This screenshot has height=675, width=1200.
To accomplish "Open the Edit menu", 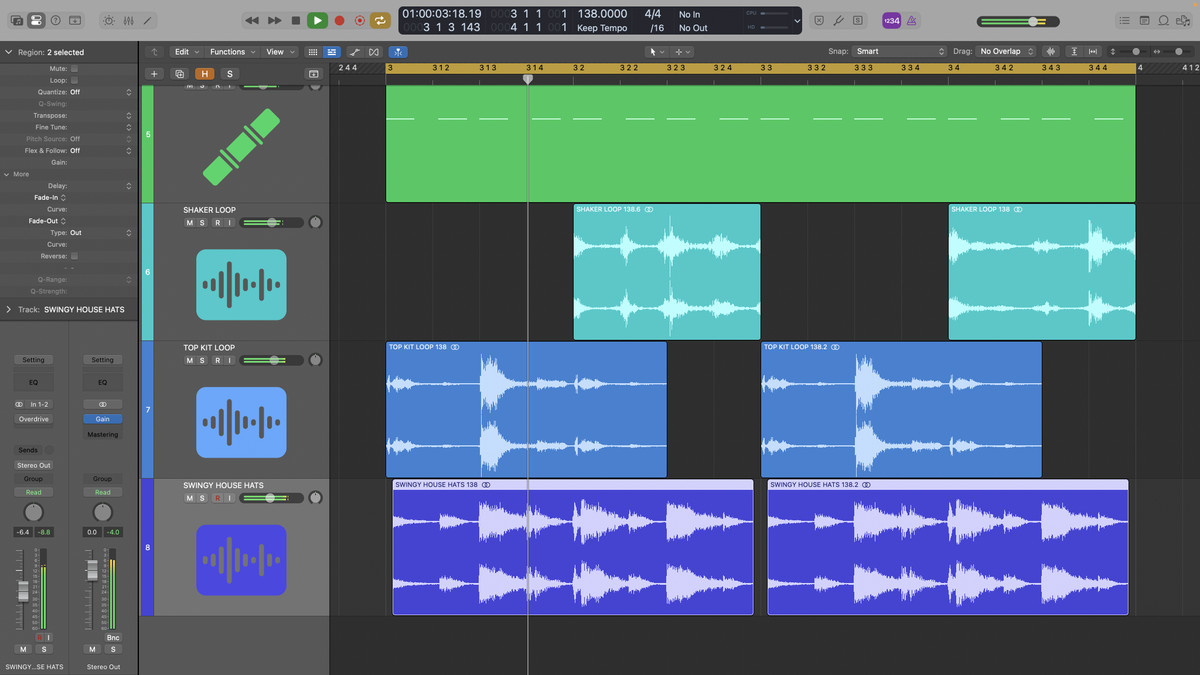I will click(x=185, y=52).
